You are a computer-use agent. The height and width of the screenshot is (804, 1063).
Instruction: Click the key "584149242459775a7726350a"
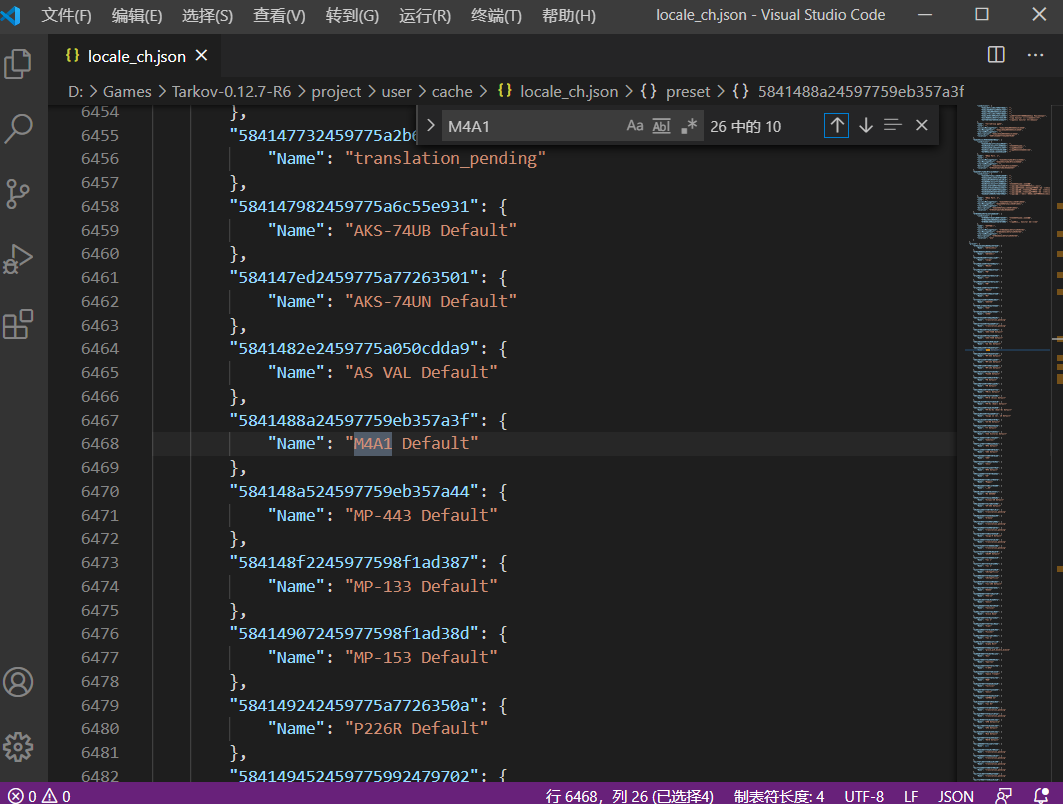point(354,706)
